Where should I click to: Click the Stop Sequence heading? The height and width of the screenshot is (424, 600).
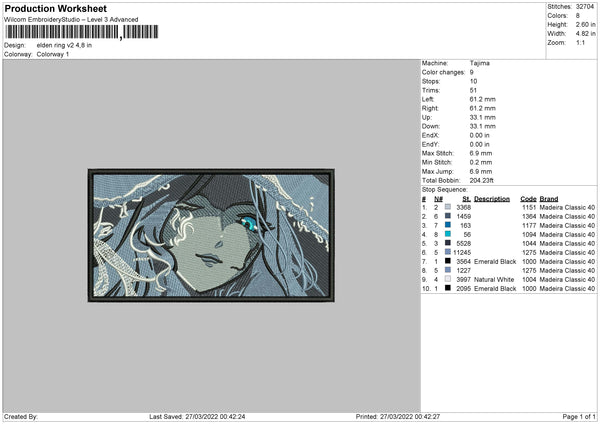444,190
